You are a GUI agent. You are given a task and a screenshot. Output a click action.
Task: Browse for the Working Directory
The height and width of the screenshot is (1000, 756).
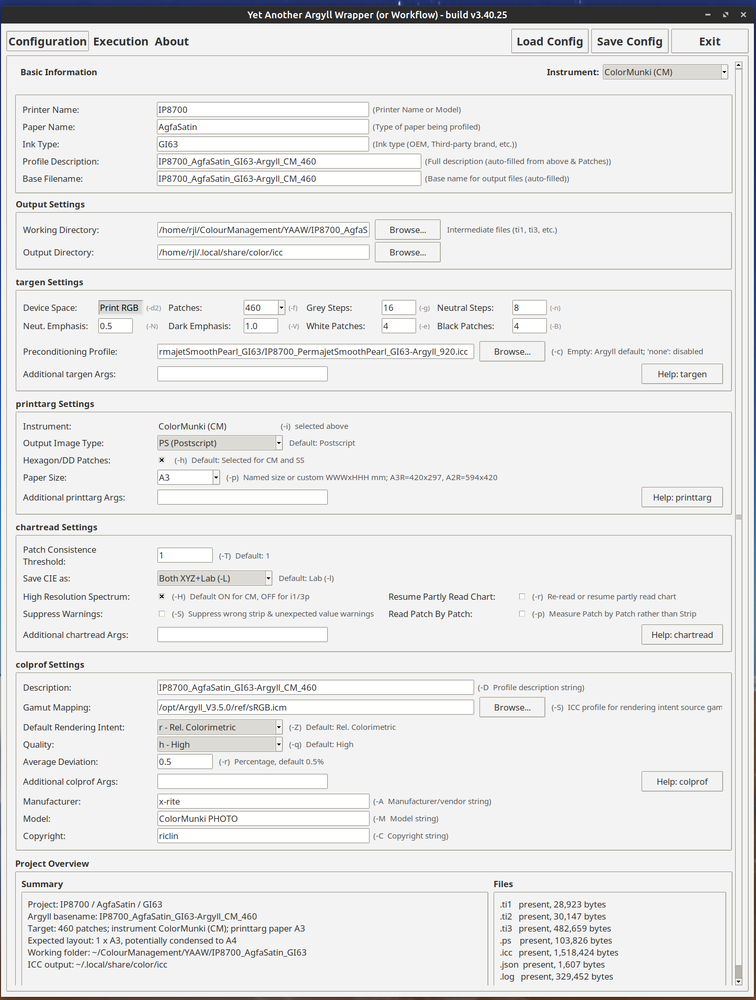point(408,230)
